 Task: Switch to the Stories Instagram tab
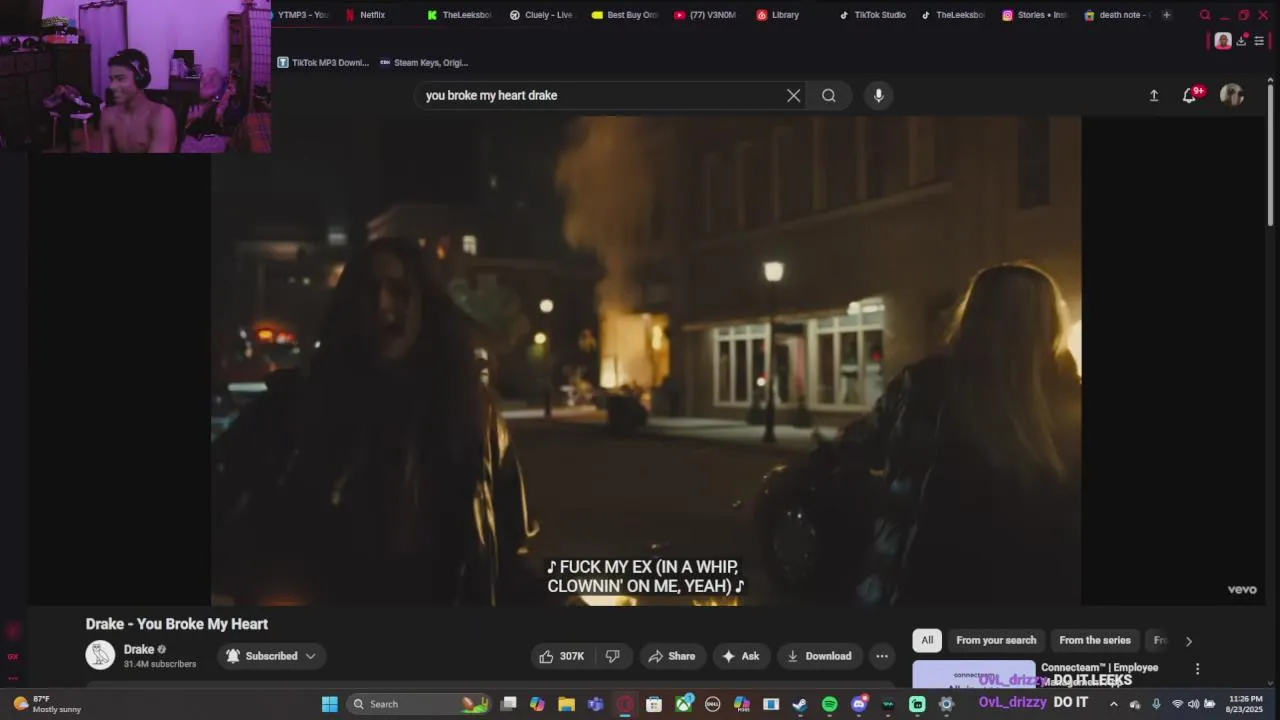pos(1036,15)
